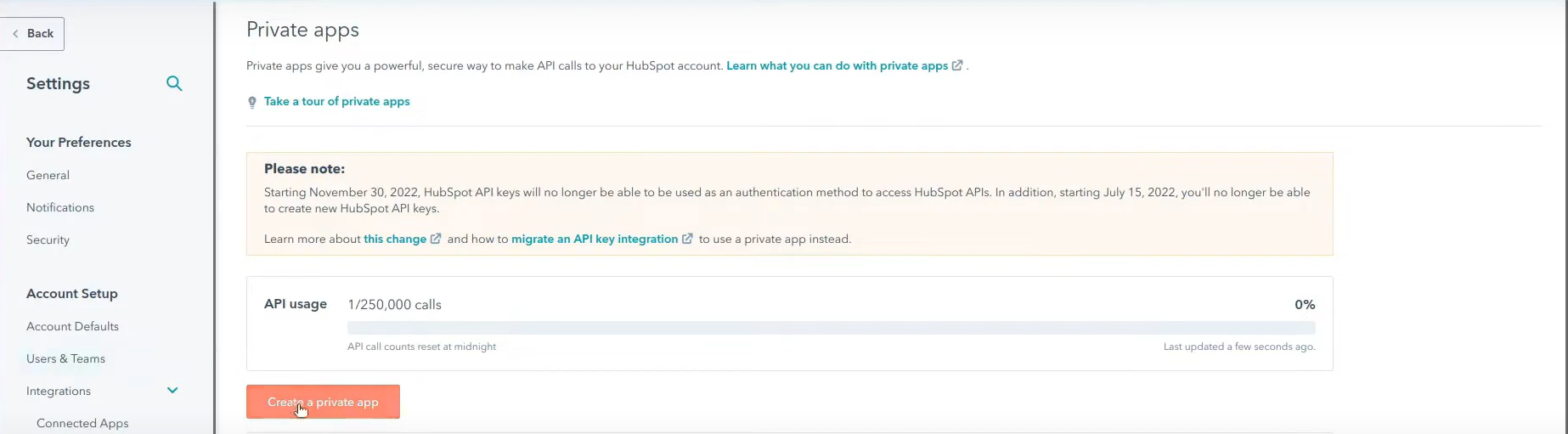Open General preferences
1568x434 pixels.
[x=48, y=175]
